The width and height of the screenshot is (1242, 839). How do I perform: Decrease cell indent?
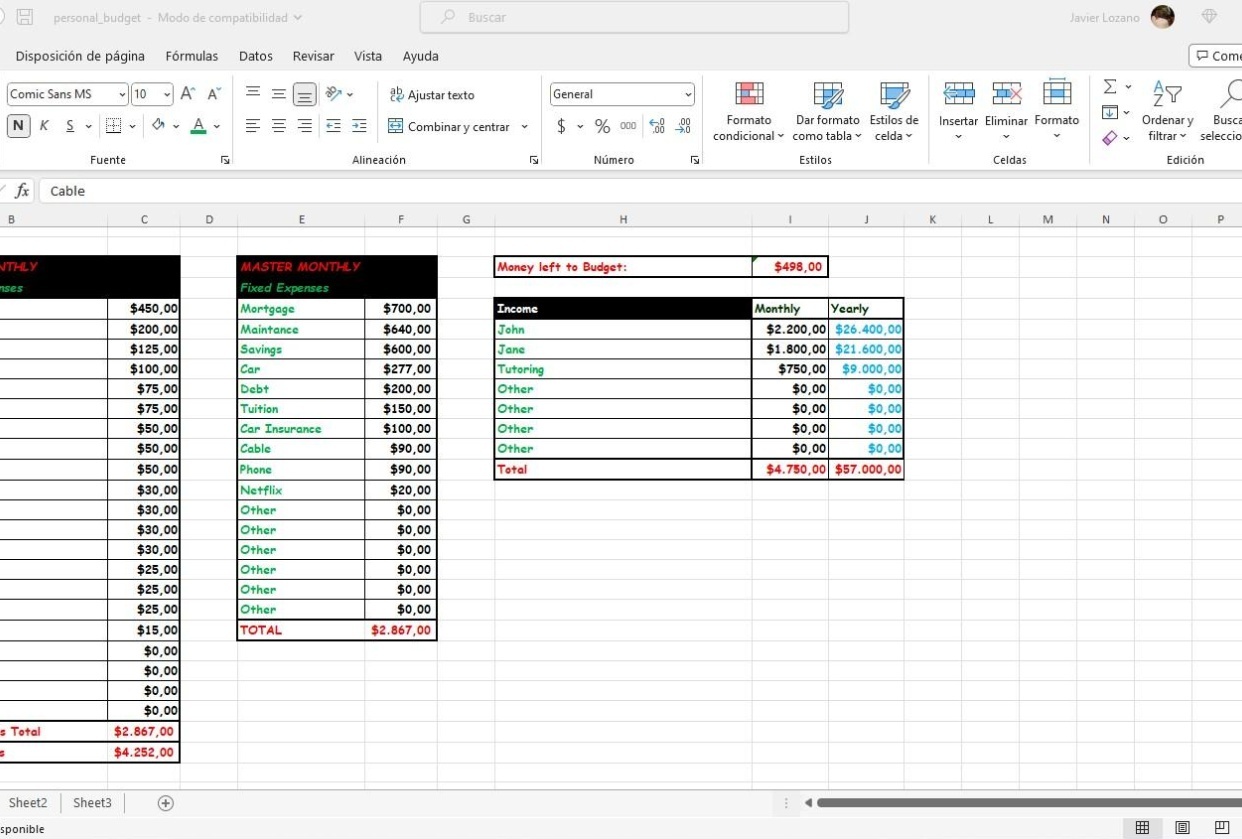[334, 126]
